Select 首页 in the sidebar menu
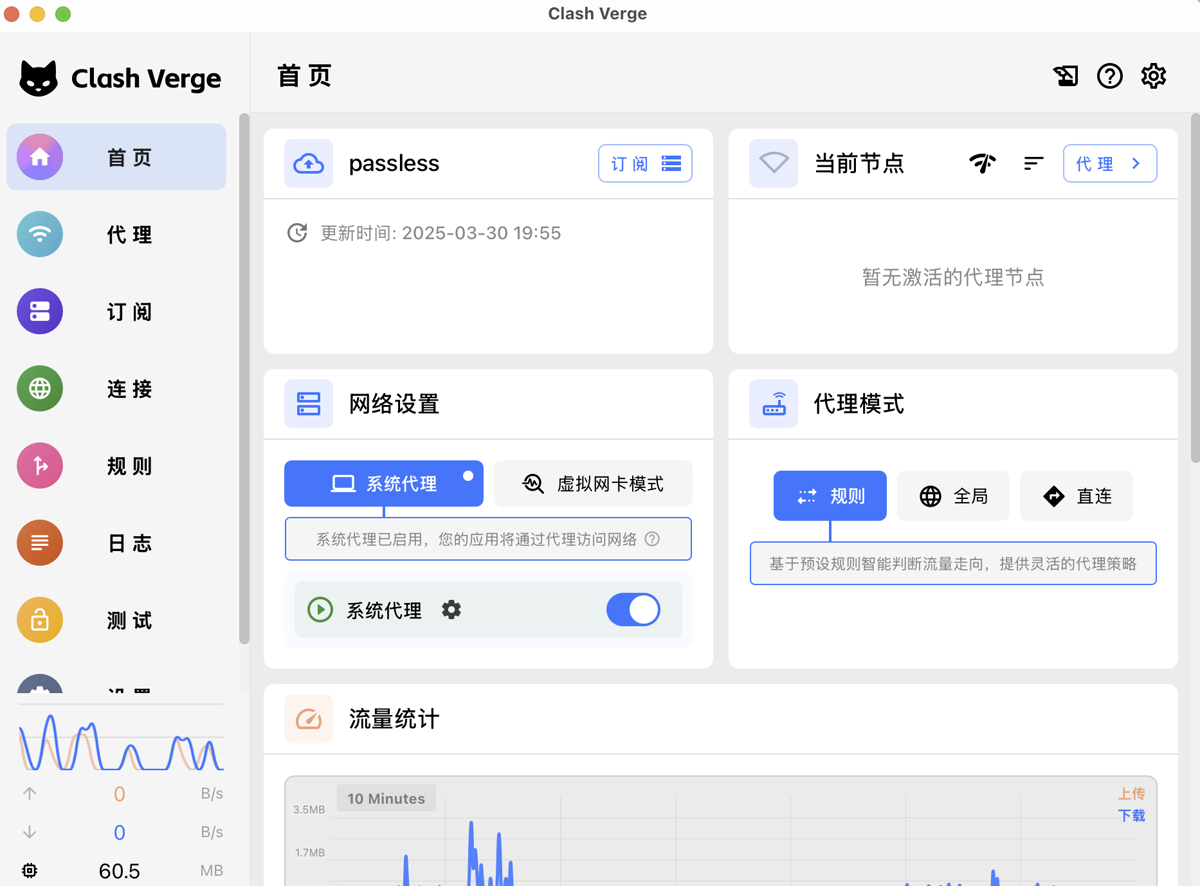This screenshot has height=886, width=1200. pos(128,157)
